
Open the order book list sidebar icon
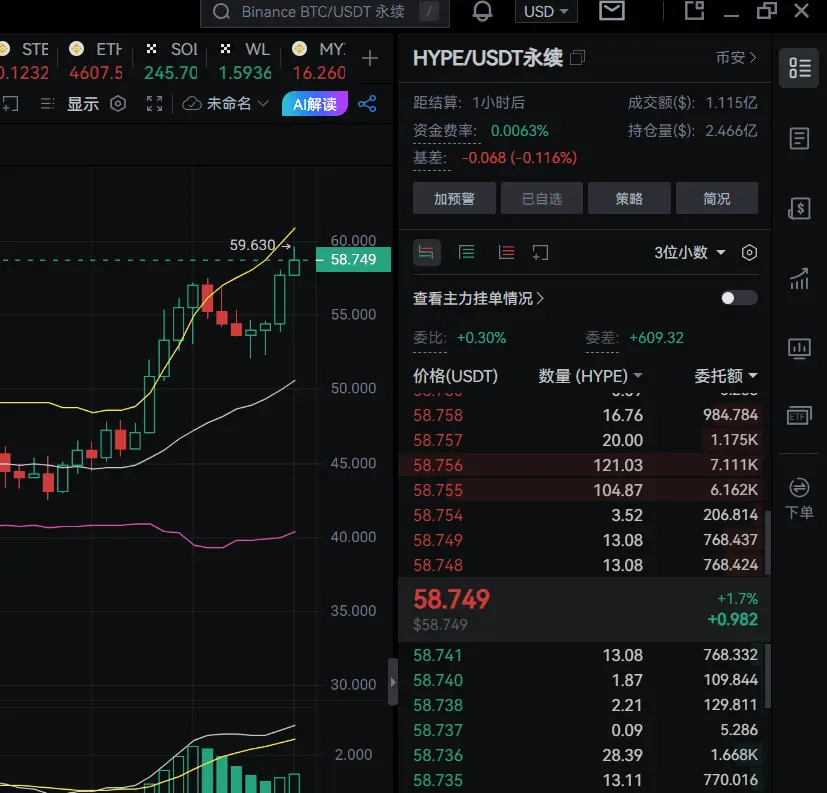click(x=800, y=67)
